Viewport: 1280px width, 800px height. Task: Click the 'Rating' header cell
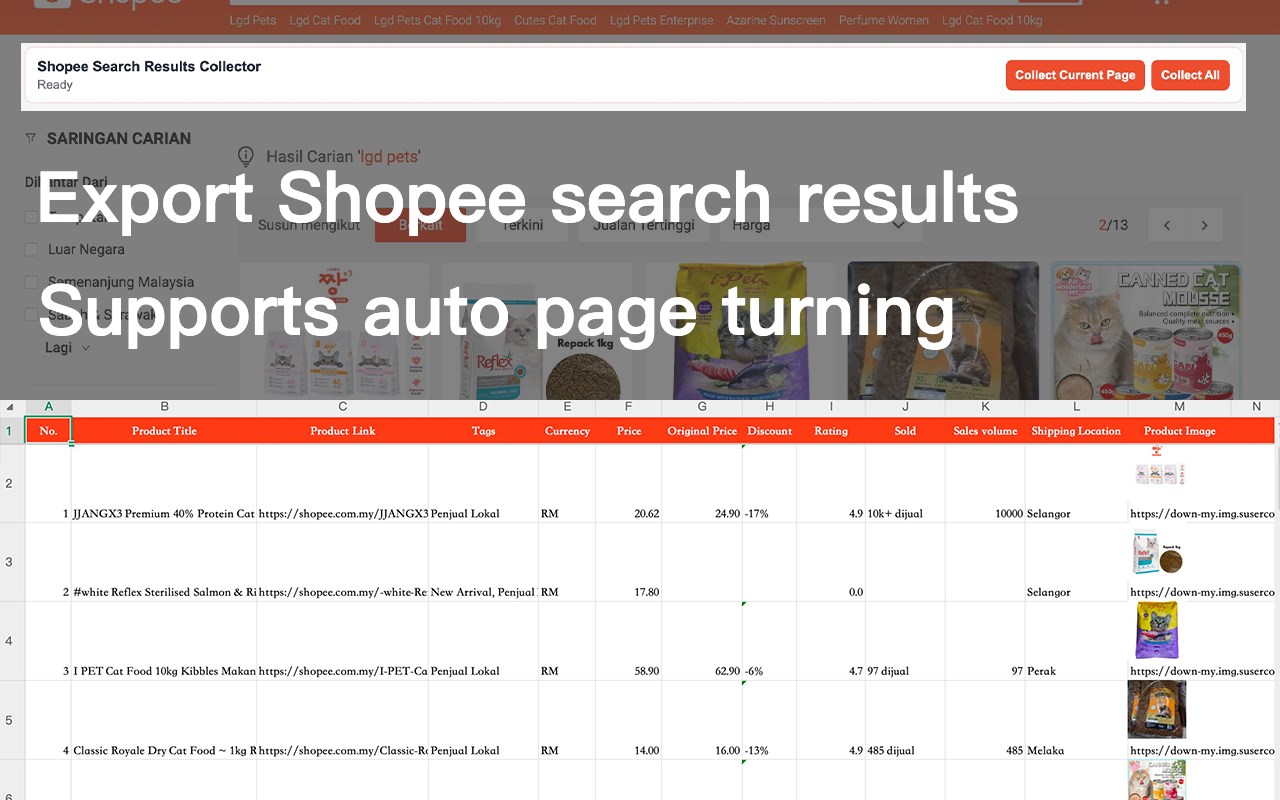coord(831,431)
